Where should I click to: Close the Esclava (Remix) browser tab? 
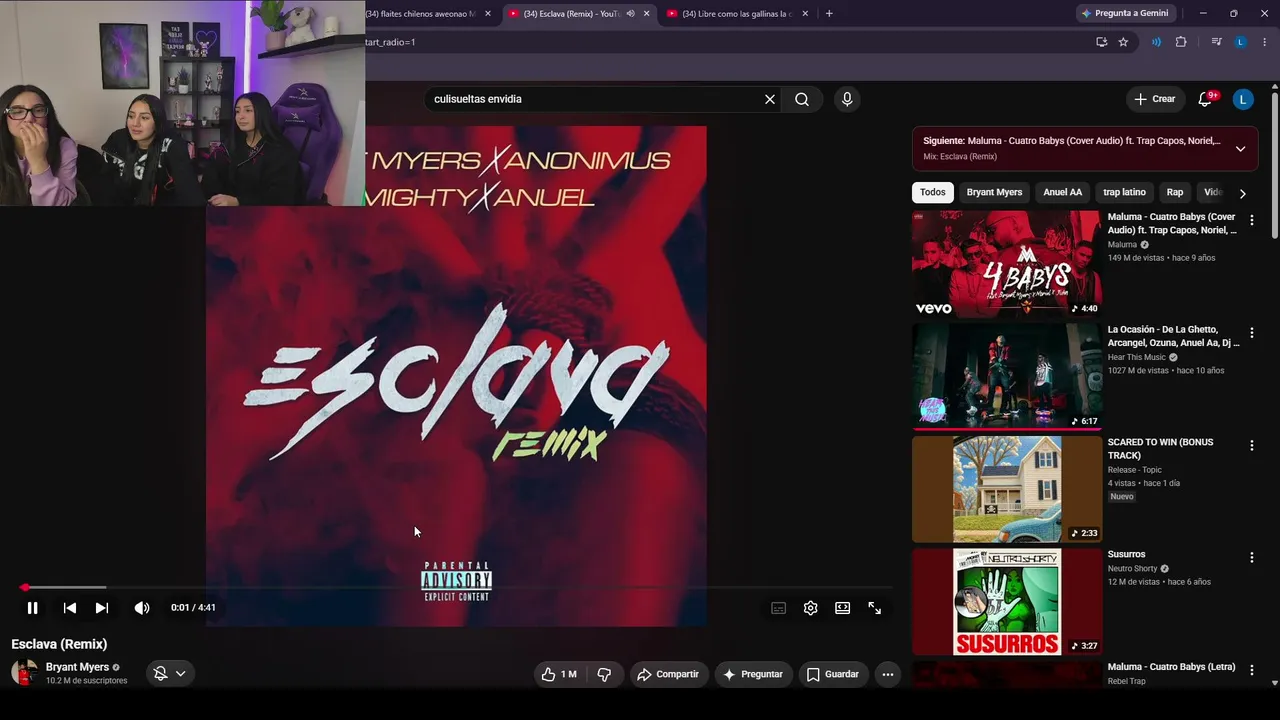click(647, 14)
